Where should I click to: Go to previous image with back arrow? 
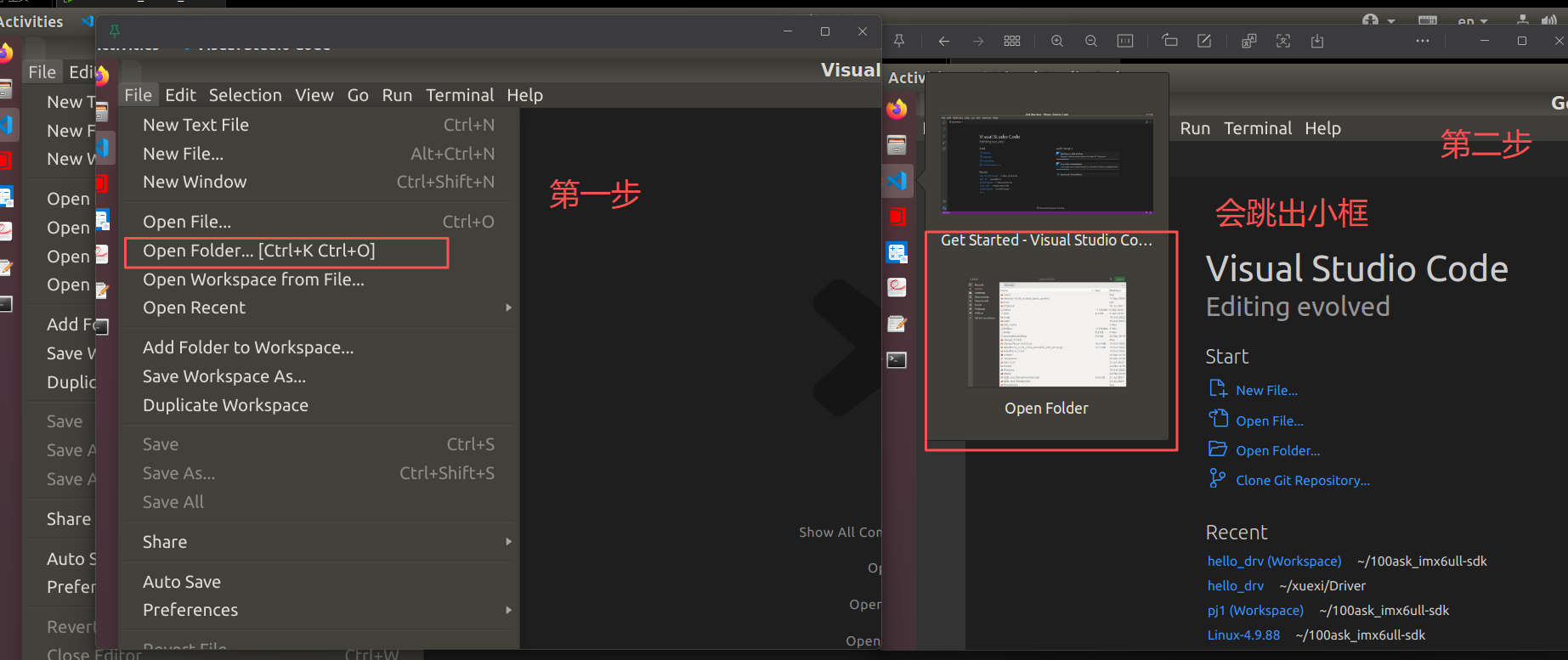(943, 41)
